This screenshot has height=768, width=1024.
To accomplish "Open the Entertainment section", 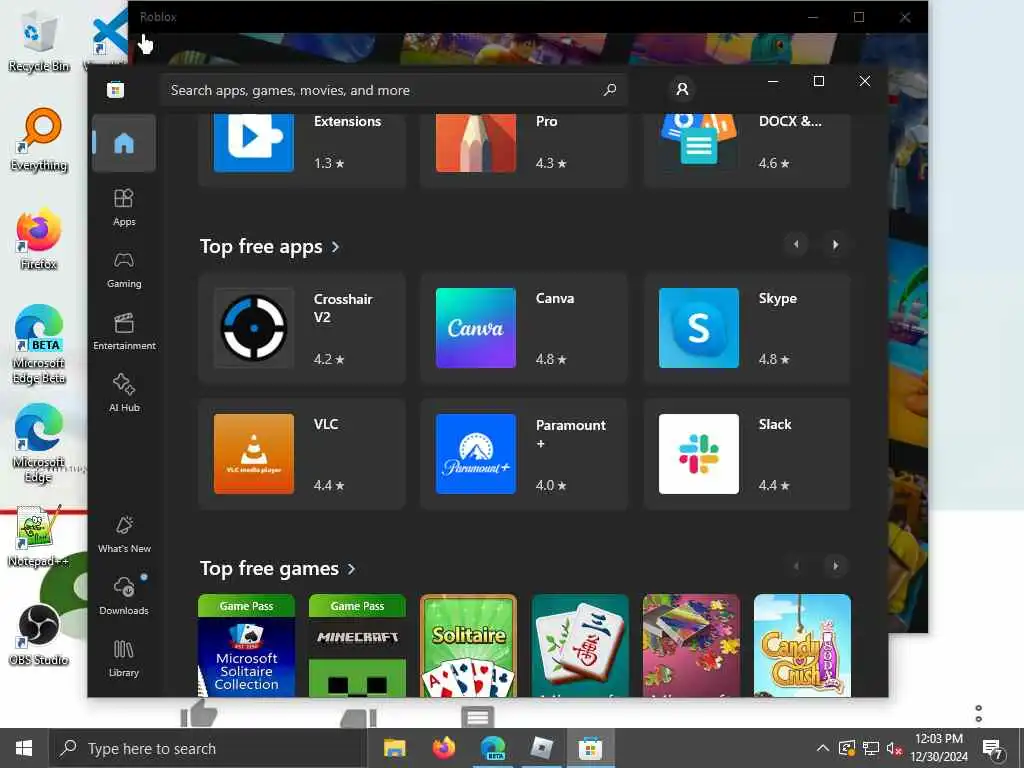I will pos(123,332).
